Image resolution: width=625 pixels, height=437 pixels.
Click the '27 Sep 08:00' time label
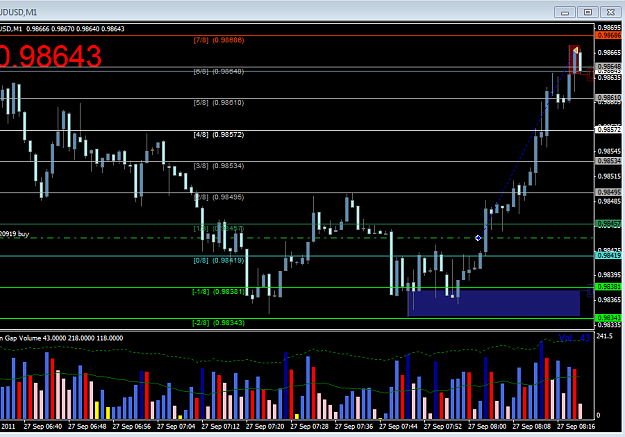(x=487, y=426)
